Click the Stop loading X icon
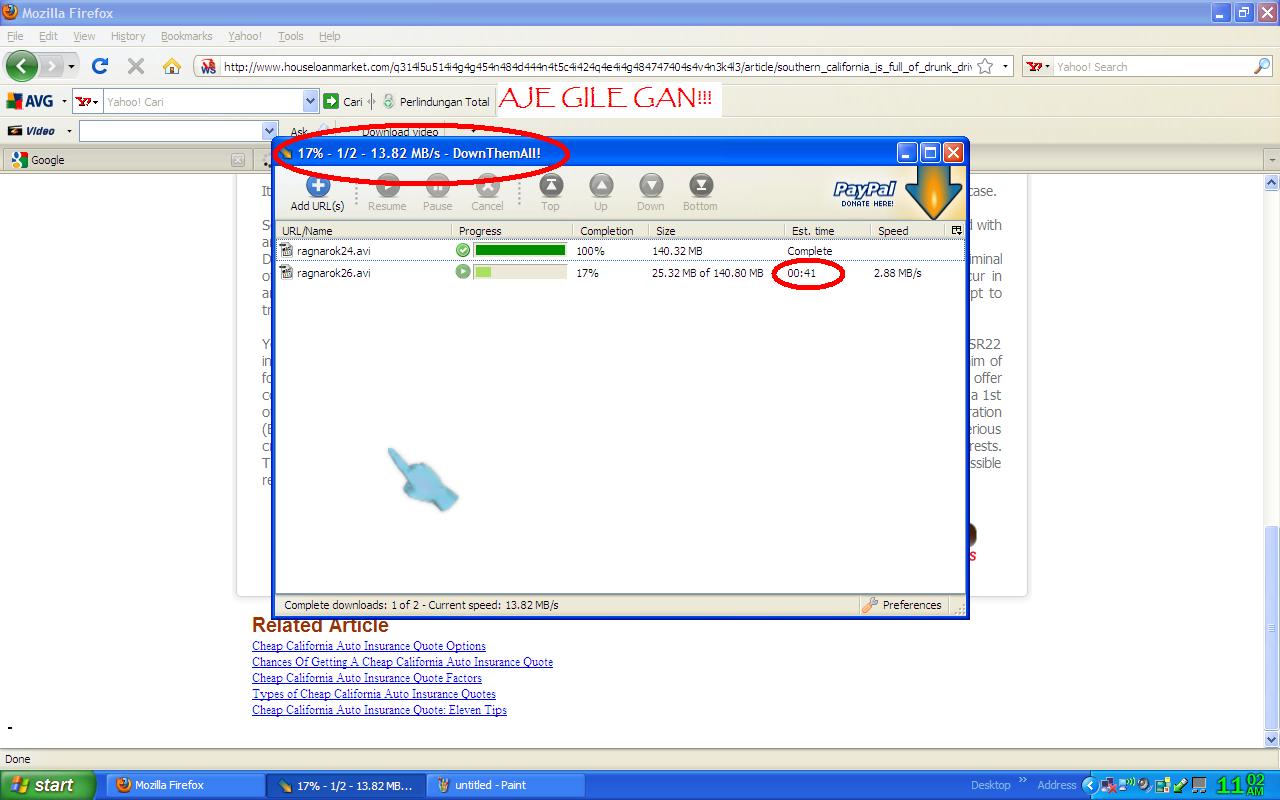Image resolution: width=1280 pixels, height=800 pixels. point(136,66)
